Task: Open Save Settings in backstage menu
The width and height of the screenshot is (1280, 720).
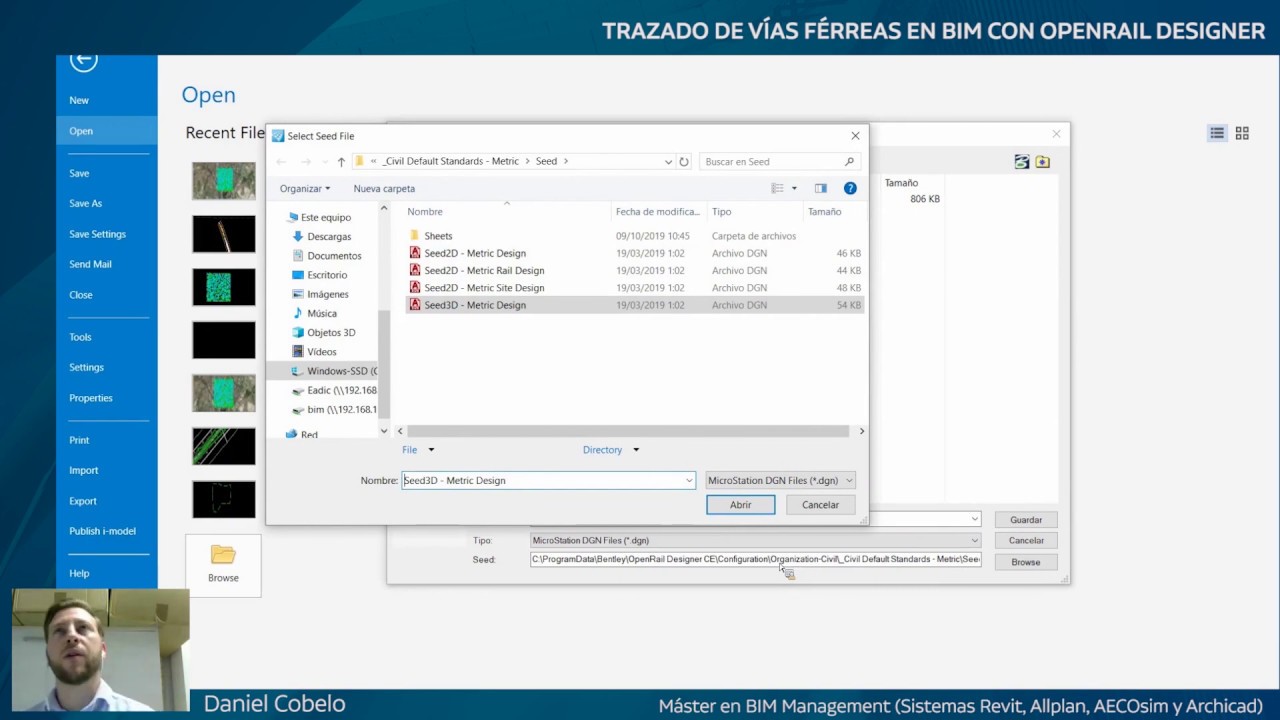Action: pyautogui.click(x=97, y=234)
